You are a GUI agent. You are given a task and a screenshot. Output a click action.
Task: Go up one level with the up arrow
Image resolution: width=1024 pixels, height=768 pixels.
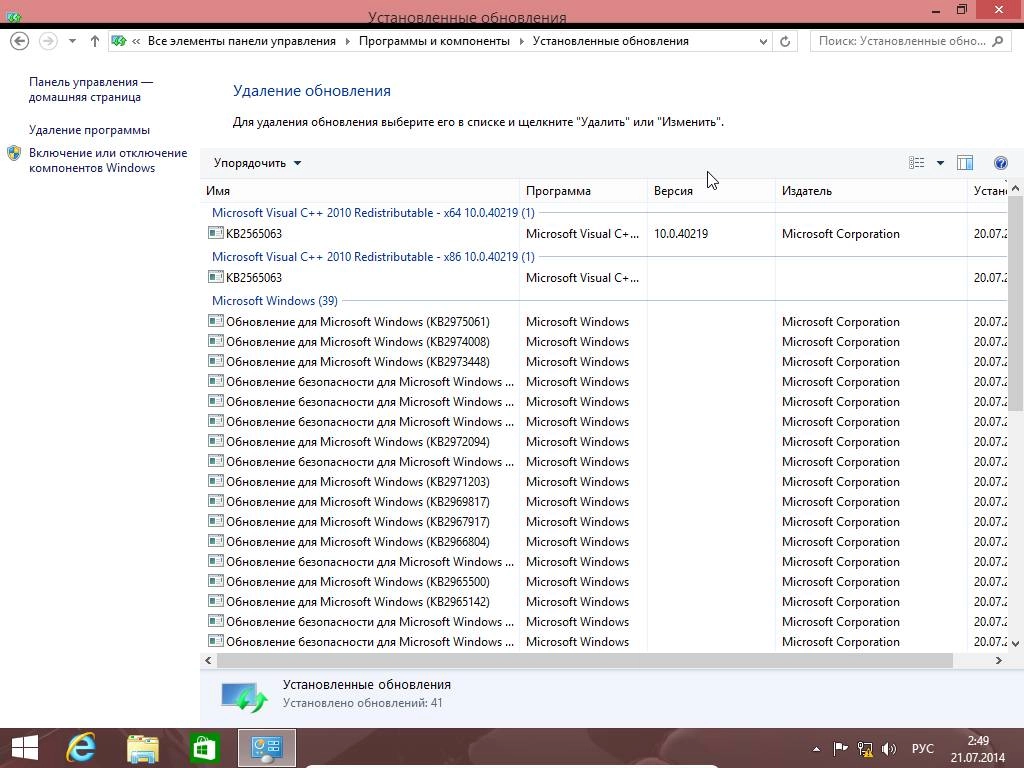95,41
